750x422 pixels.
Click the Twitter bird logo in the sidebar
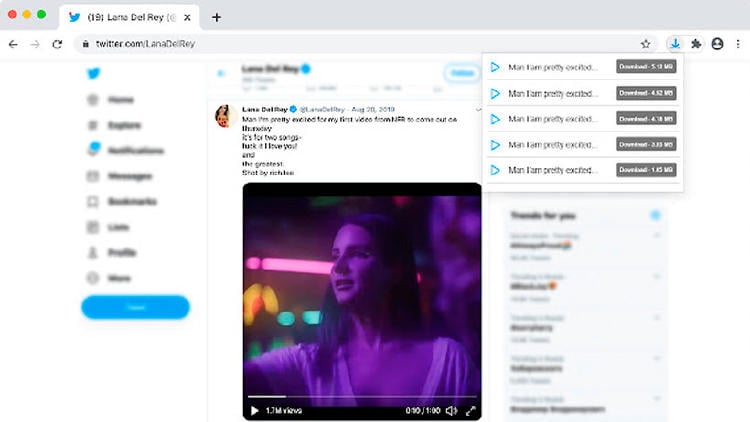pyautogui.click(x=95, y=71)
